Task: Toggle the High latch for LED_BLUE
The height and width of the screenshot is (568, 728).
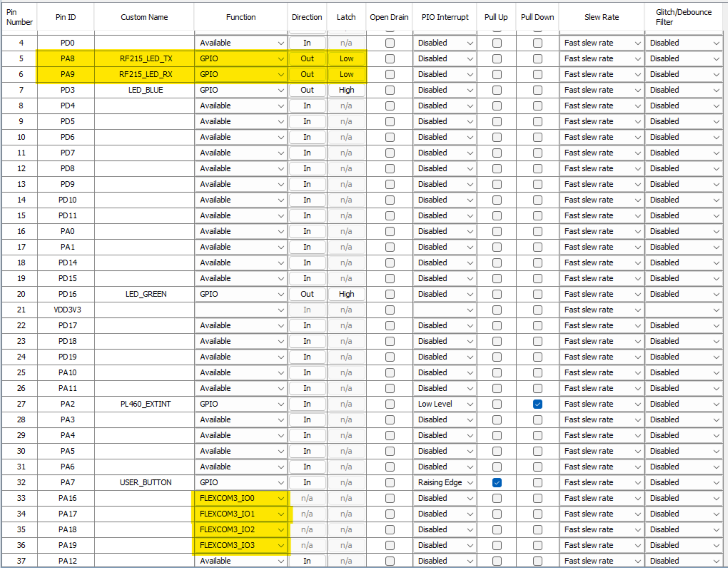Action: pyautogui.click(x=346, y=90)
